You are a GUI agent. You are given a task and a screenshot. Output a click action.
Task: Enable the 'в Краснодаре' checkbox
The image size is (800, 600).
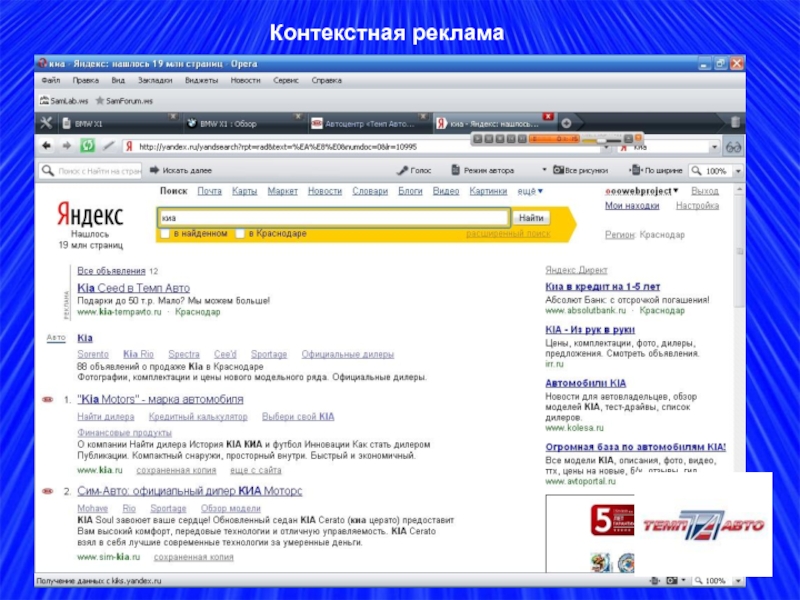[x=240, y=234]
